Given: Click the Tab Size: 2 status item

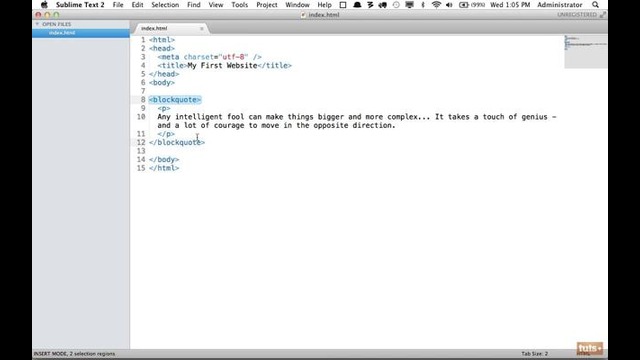Looking at the screenshot, I should pyautogui.click(x=534, y=353).
